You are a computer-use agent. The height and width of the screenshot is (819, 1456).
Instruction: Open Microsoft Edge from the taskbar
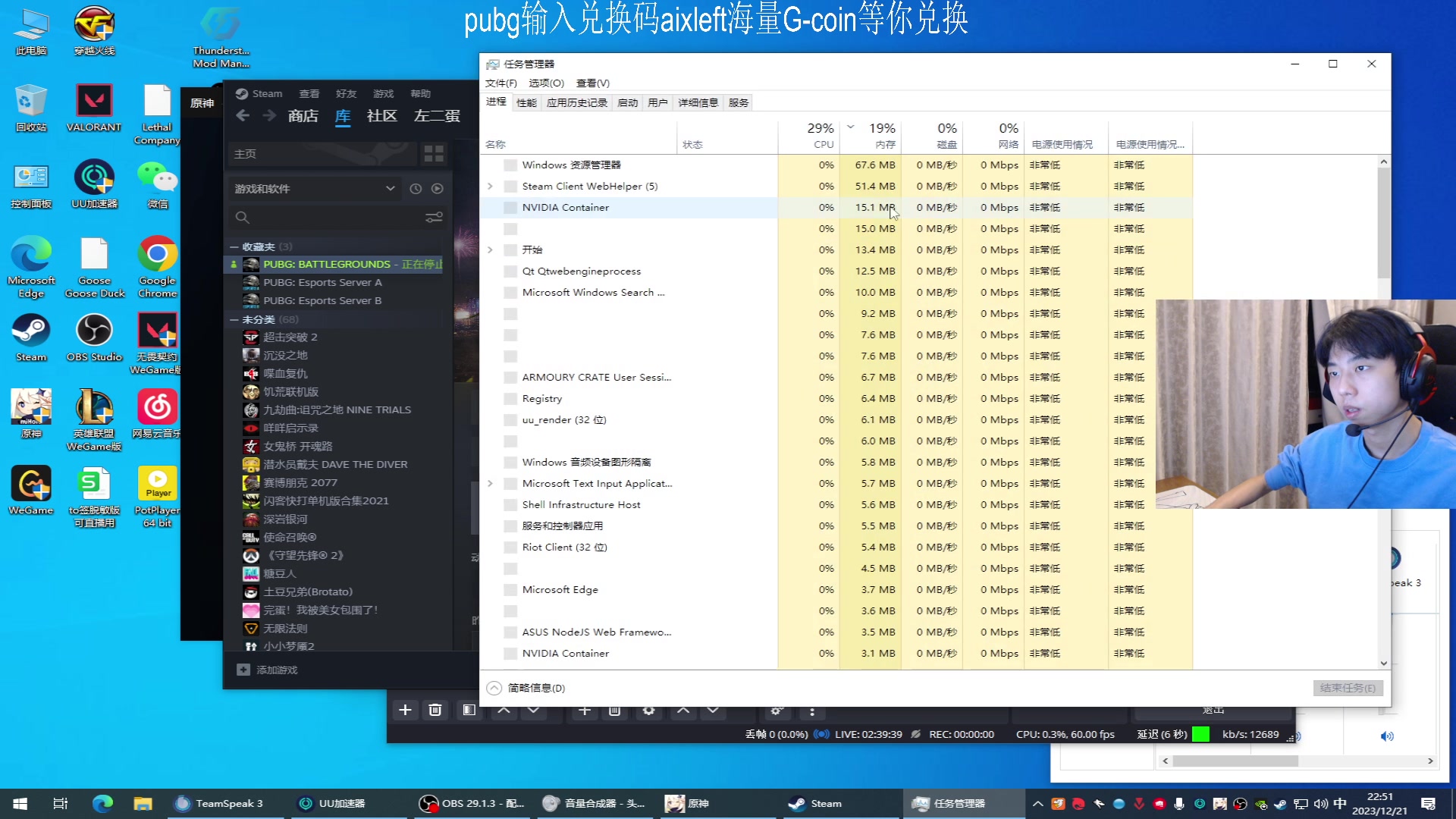[102, 804]
